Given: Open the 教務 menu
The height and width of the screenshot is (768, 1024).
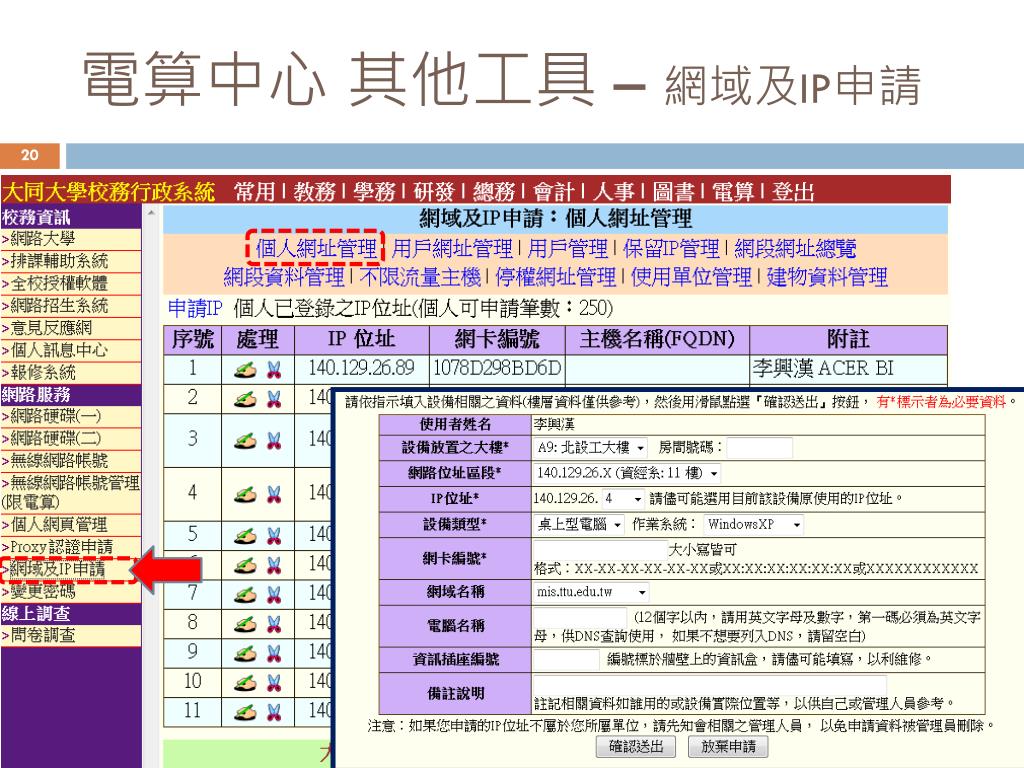Looking at the screenshot, I should point(314,191).
